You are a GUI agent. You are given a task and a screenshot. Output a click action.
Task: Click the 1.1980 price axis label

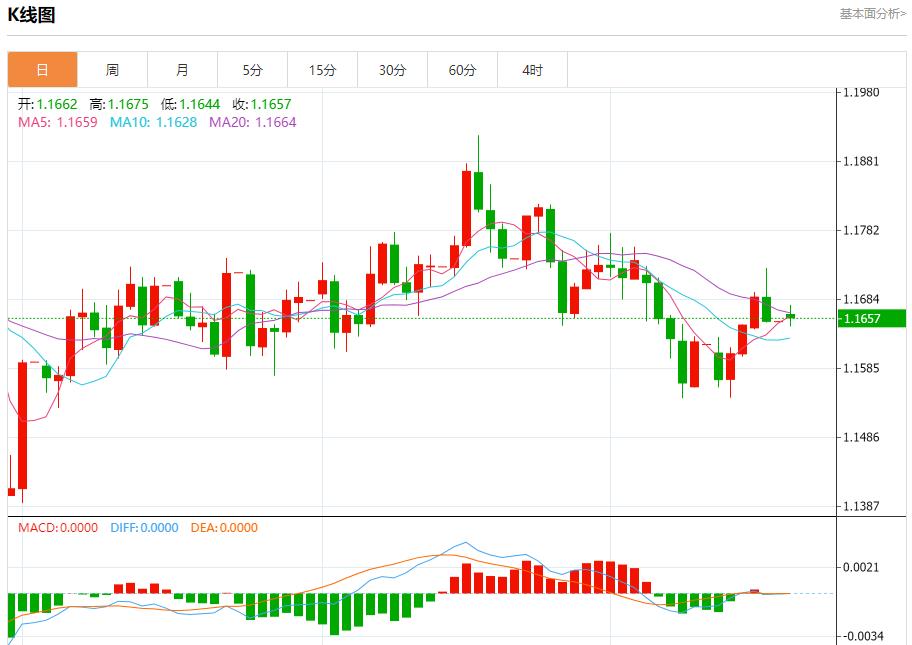click(x=859, y=90)
